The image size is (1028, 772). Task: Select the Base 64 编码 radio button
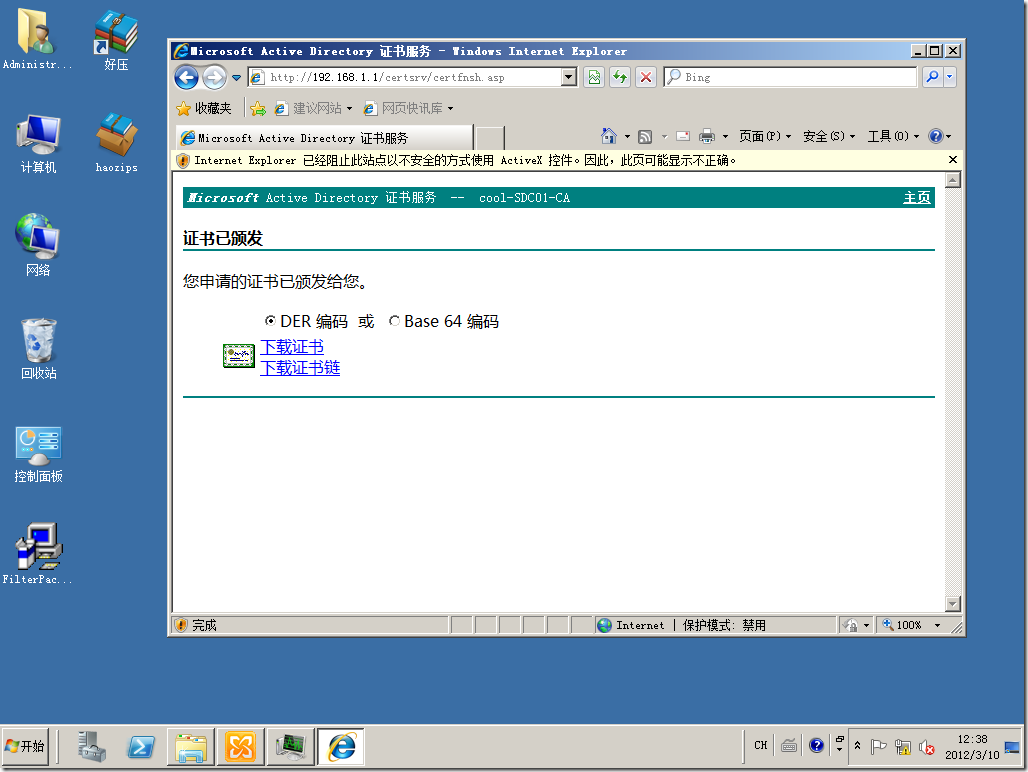click(394, 321)
